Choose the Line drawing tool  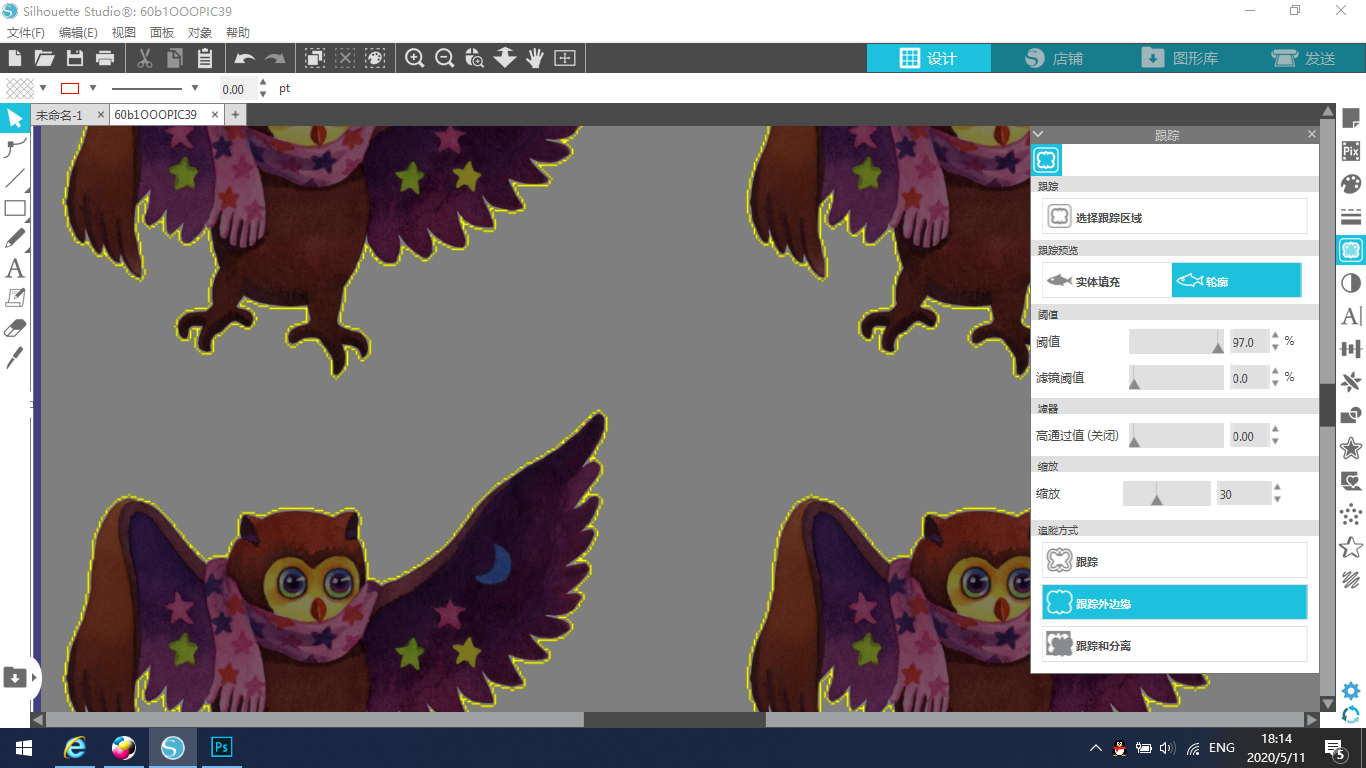(15, 179)
